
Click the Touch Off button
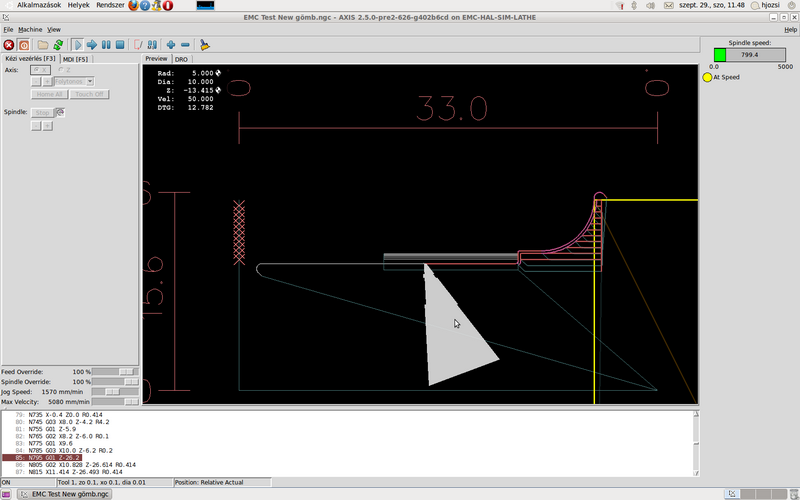(89, 94)
